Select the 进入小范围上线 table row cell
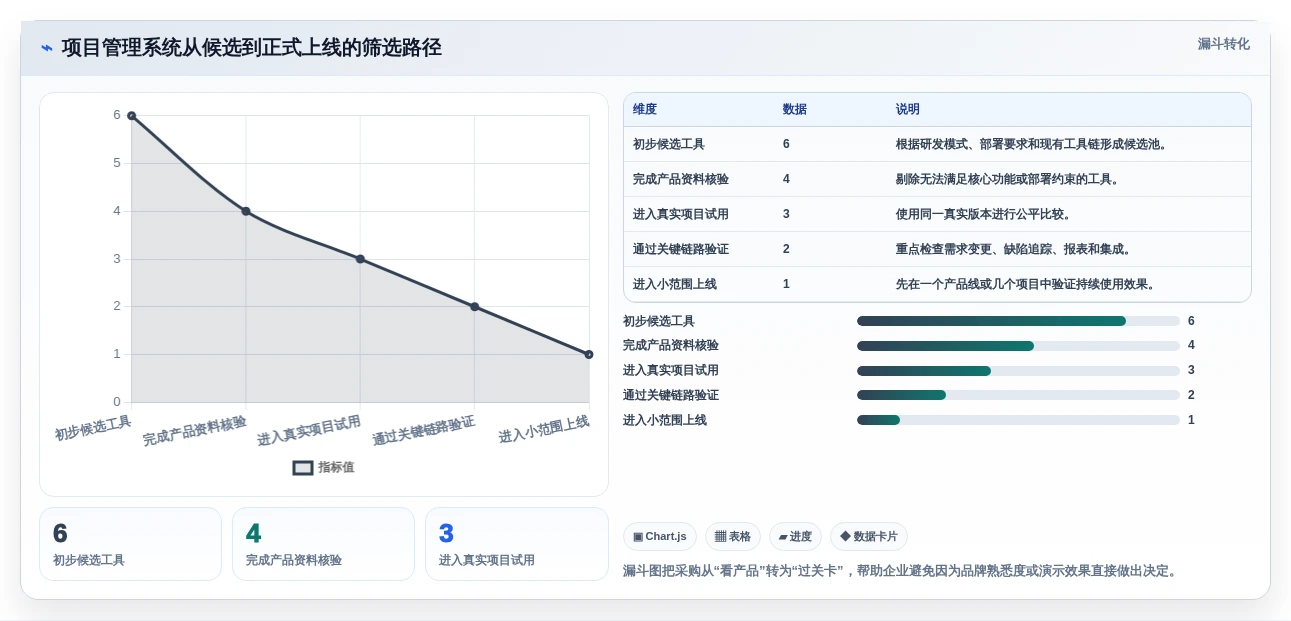The image size is (1291, 621). (675, 284)
